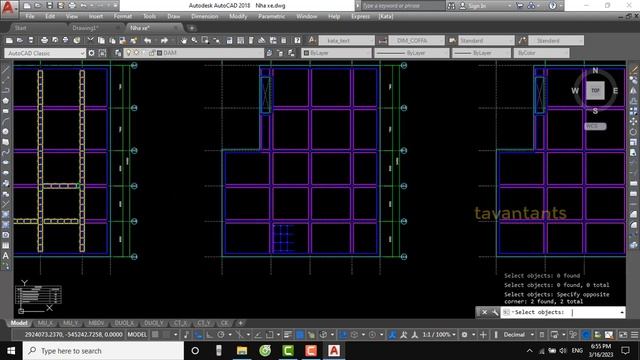Click the Save icon in standard toolbar

[31, 40]
